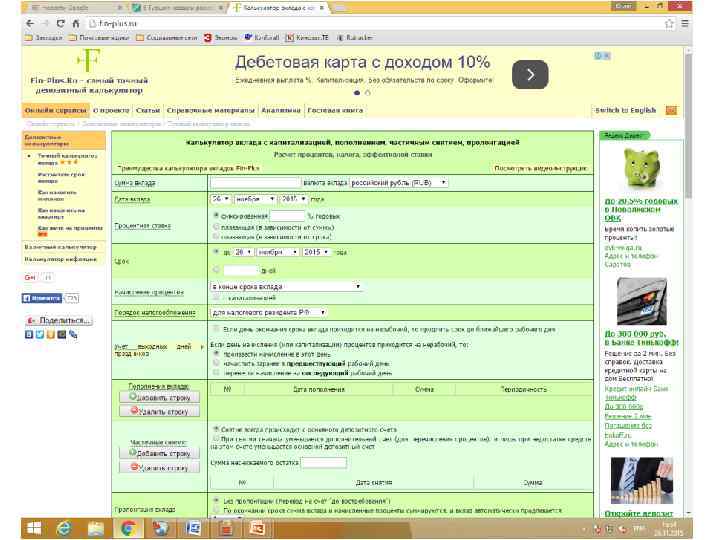
Task: Open the deposit date year dropdown
Action: (x=293, y=199)
